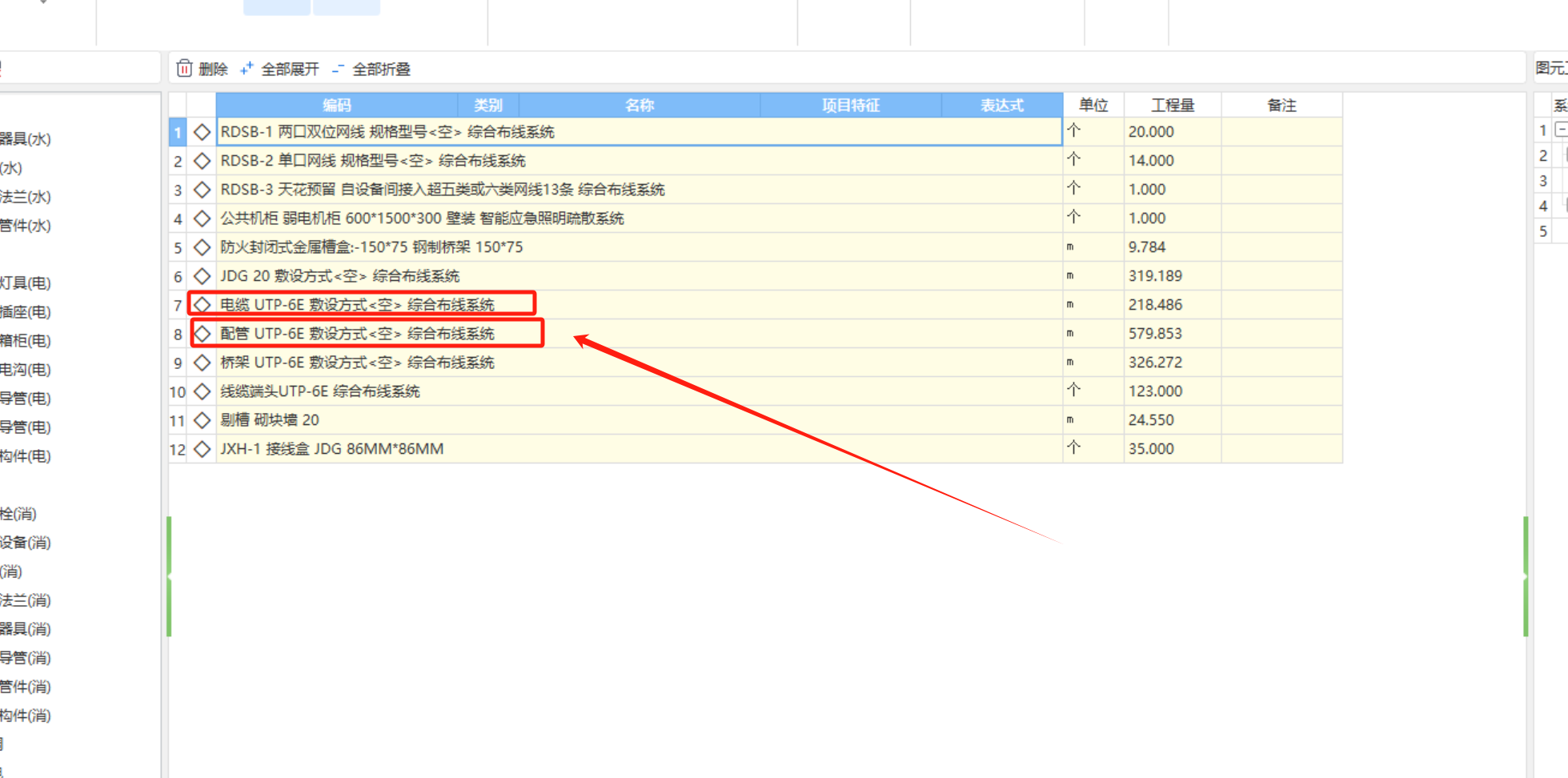This screenshot has height=778, width=1568.
Task: Select 插座(电) in left sidebar
Action: pyautogui.click(x=25, y=312)
